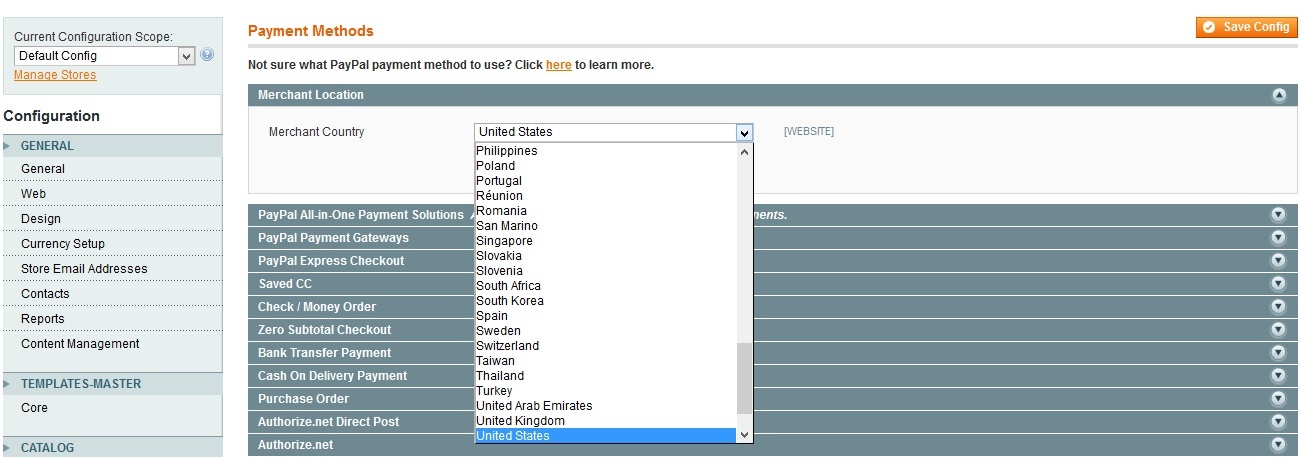Select Slovenia in country list
This screenshot has height=457, width=1304.
[x=605, y=271]
